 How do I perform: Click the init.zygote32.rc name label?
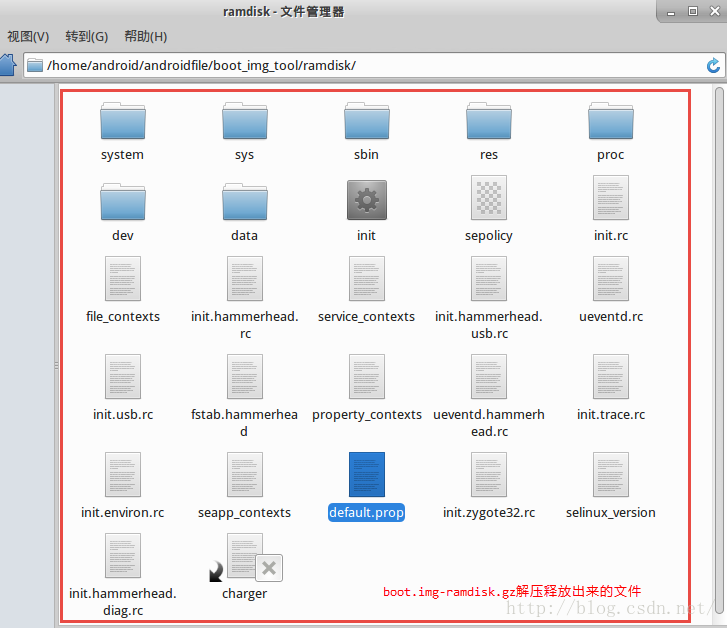click(x=489, y=513)
